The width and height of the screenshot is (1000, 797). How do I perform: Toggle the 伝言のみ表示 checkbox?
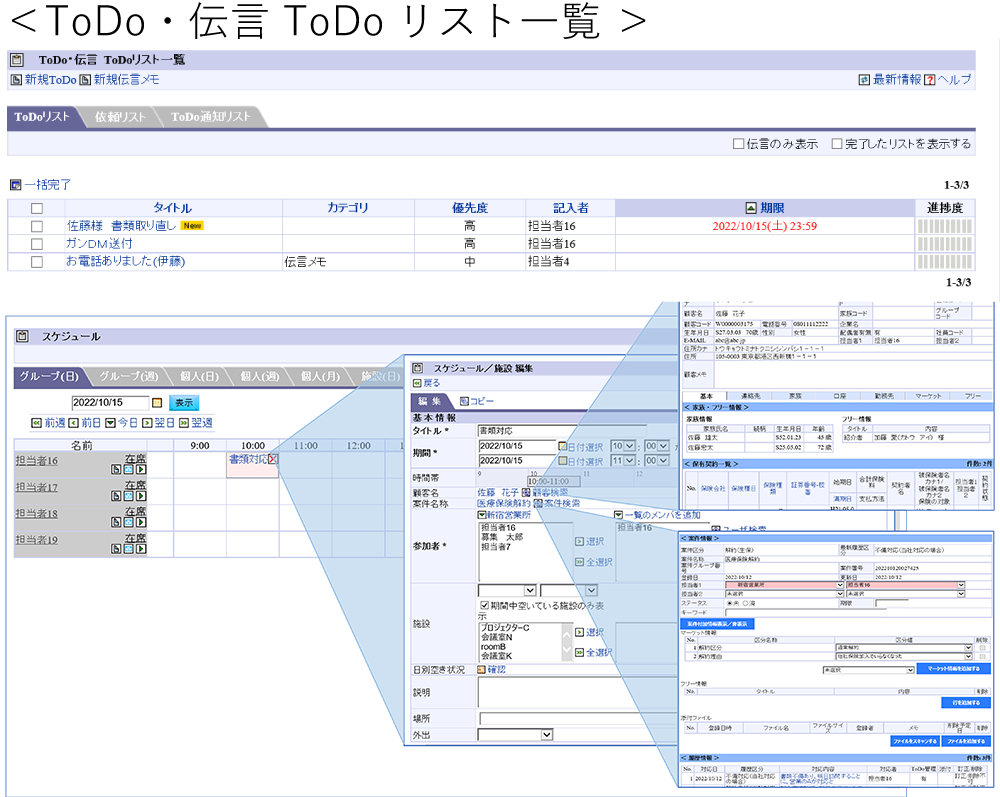[739, 144]
